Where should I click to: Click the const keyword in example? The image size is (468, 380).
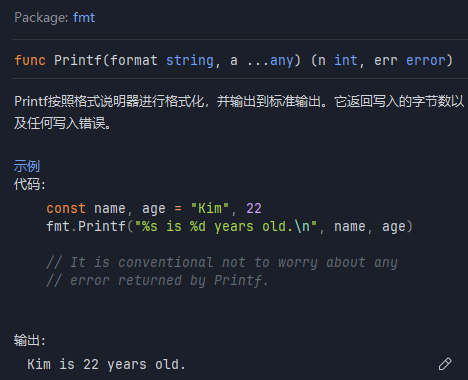pos(66,208)
